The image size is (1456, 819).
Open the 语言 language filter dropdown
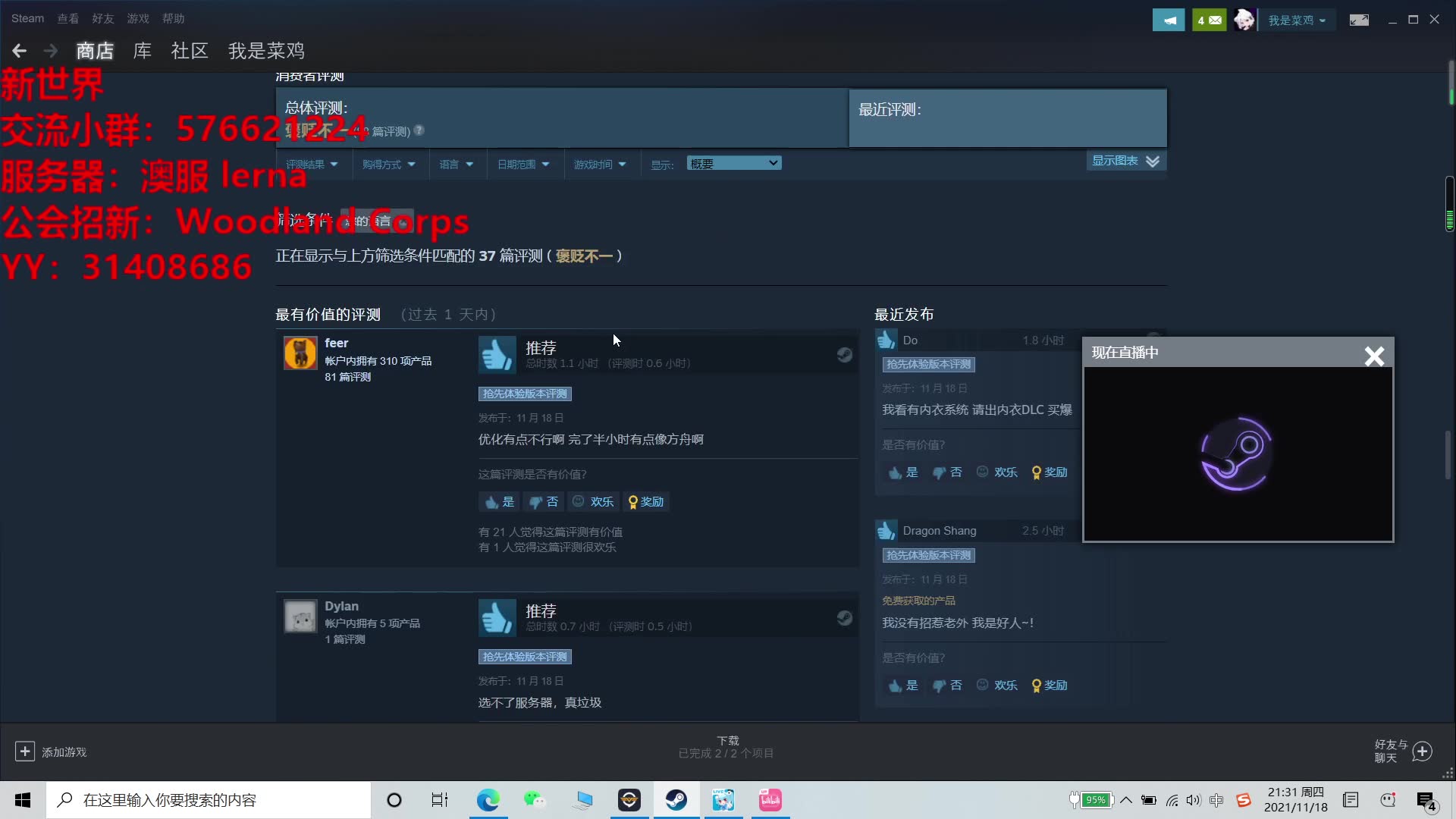click(x=456, y=165)
